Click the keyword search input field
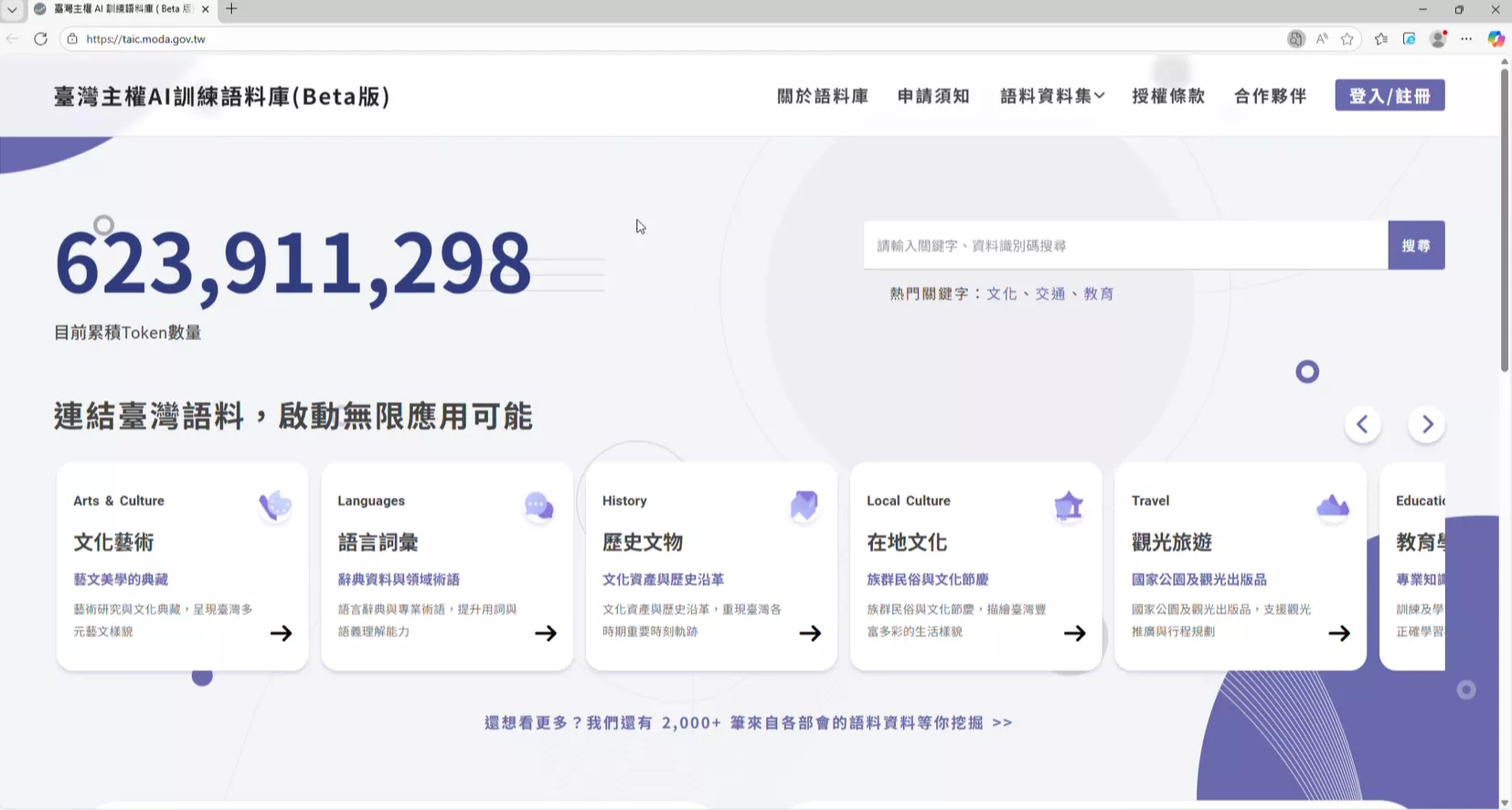Viewport: 1512px width, 810px height. pyautogui.click(x=1124, y=245)
